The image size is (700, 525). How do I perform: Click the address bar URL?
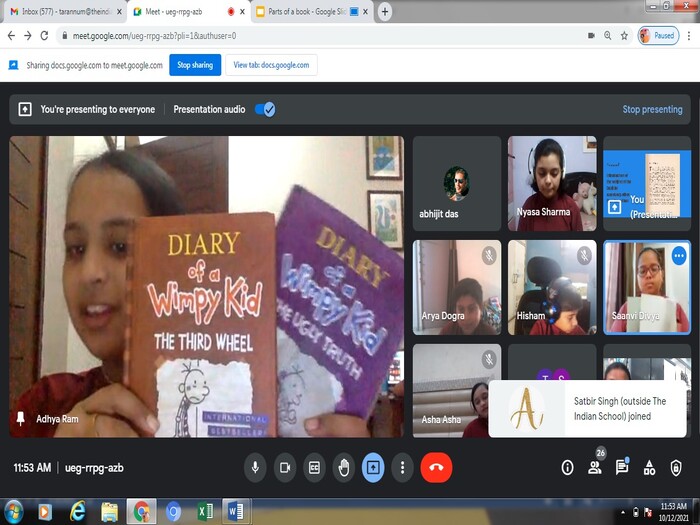[154, 36]
